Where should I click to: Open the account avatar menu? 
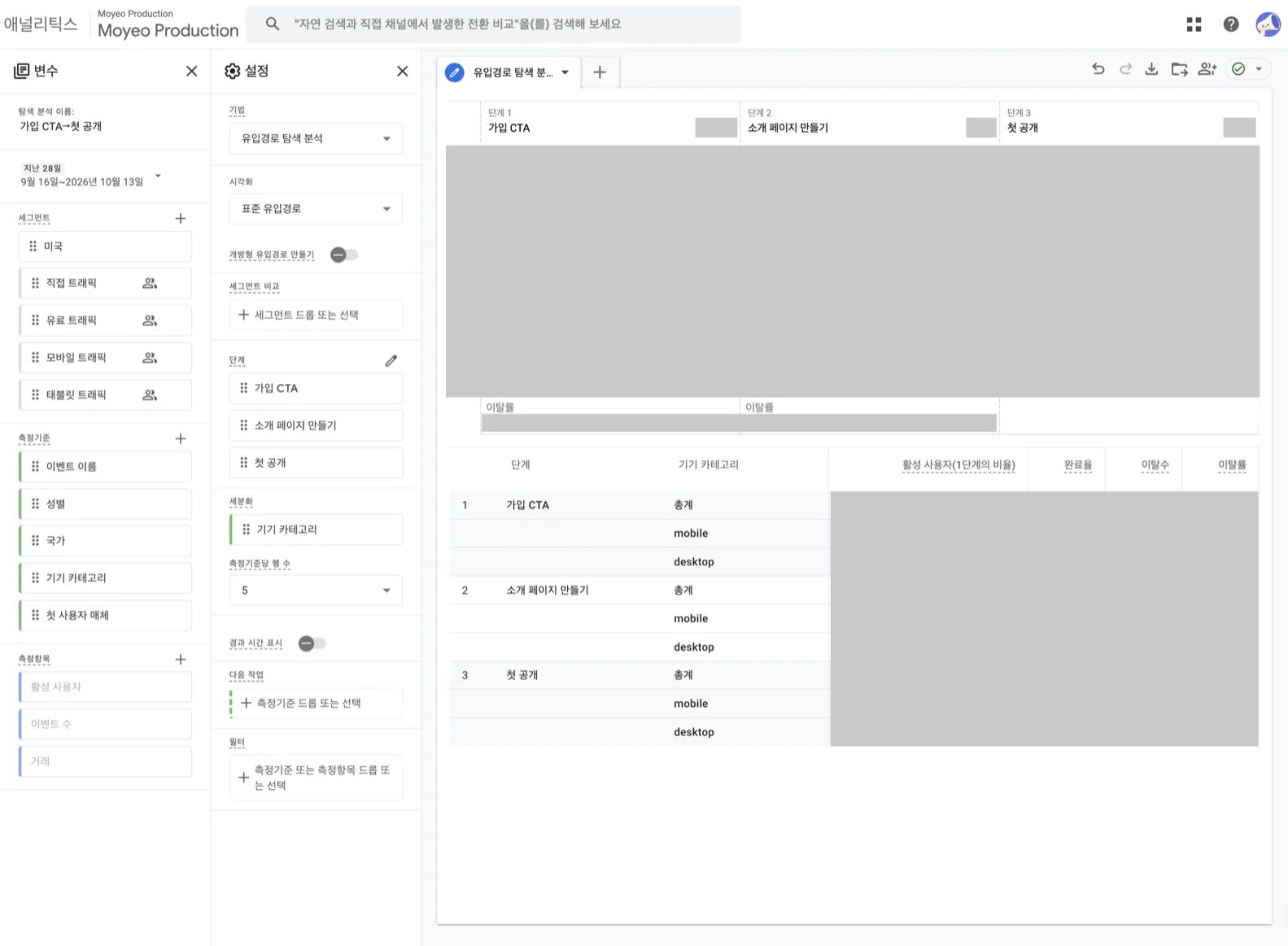(x=1268, y=24)
